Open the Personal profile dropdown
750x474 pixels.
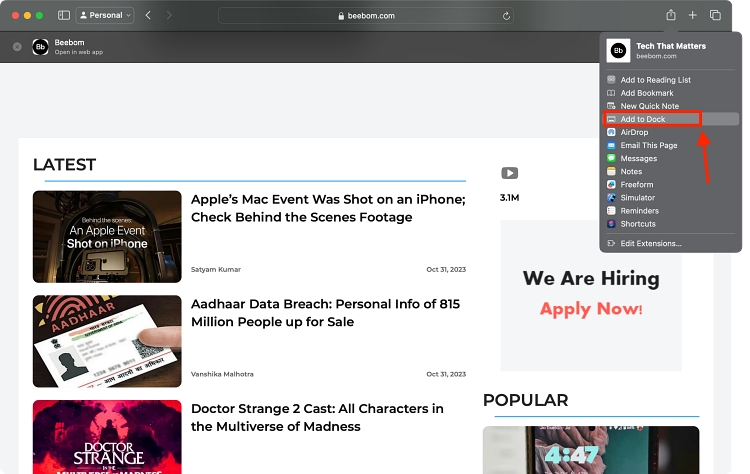(105, 15)
